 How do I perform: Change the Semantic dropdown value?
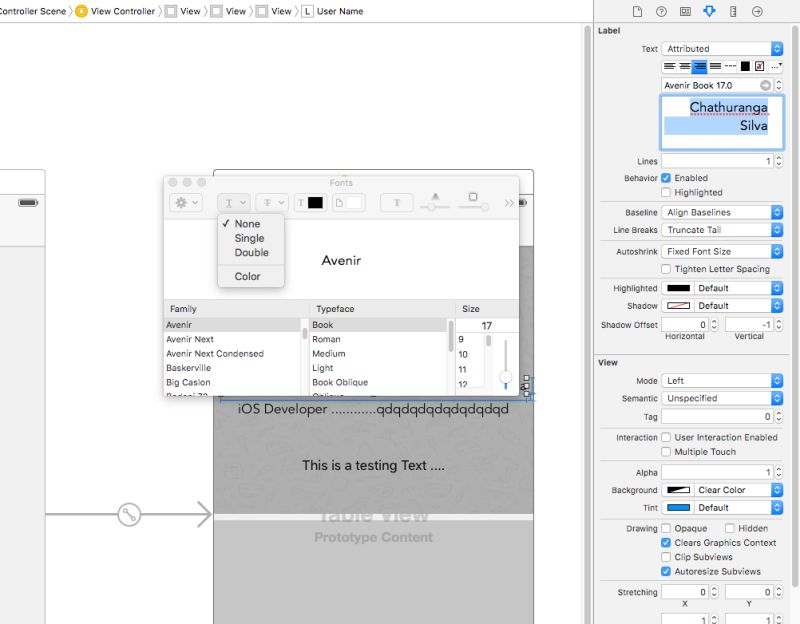pos(720,397)
